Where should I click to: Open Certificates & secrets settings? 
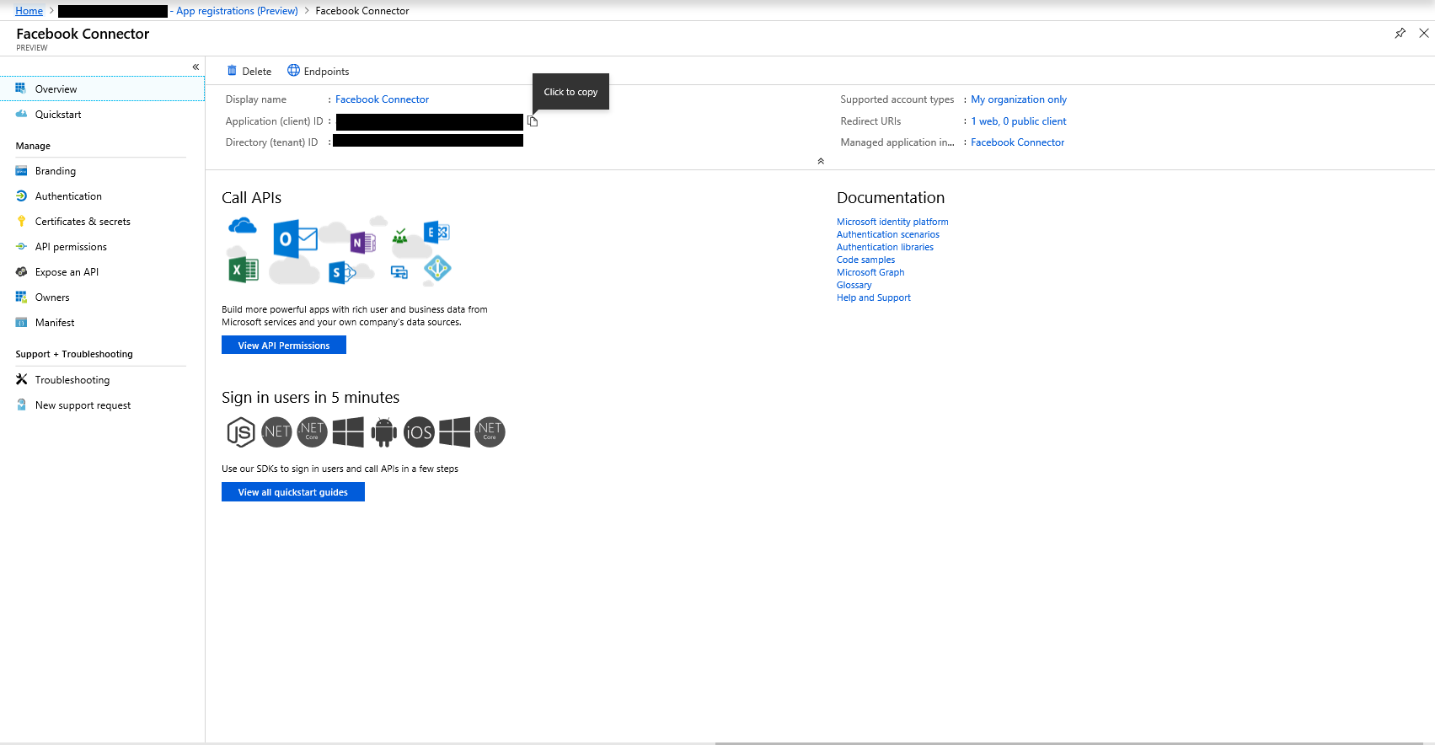pyautogui.click(x=82, y=221)
